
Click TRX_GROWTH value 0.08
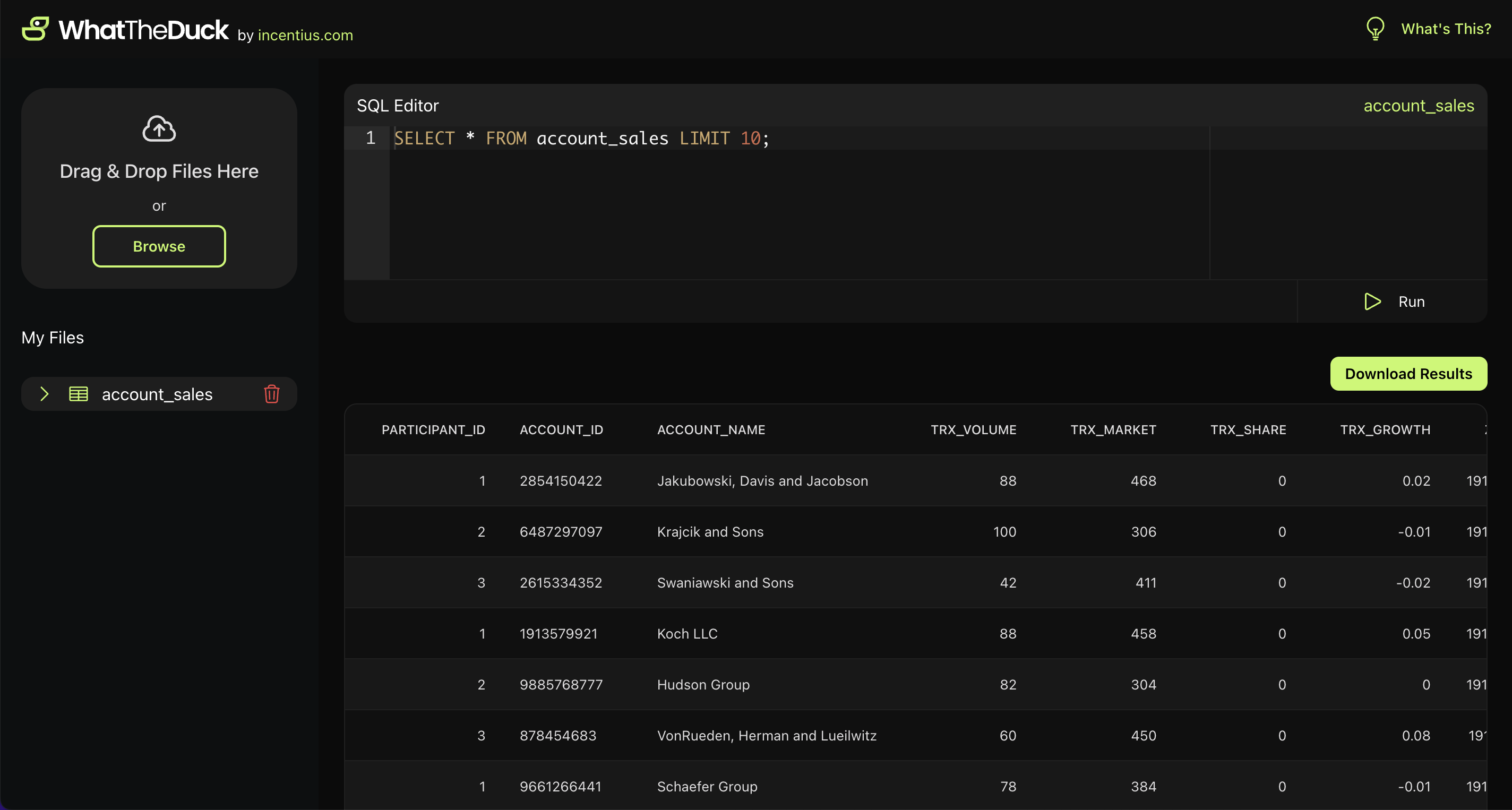point(1416,736)
